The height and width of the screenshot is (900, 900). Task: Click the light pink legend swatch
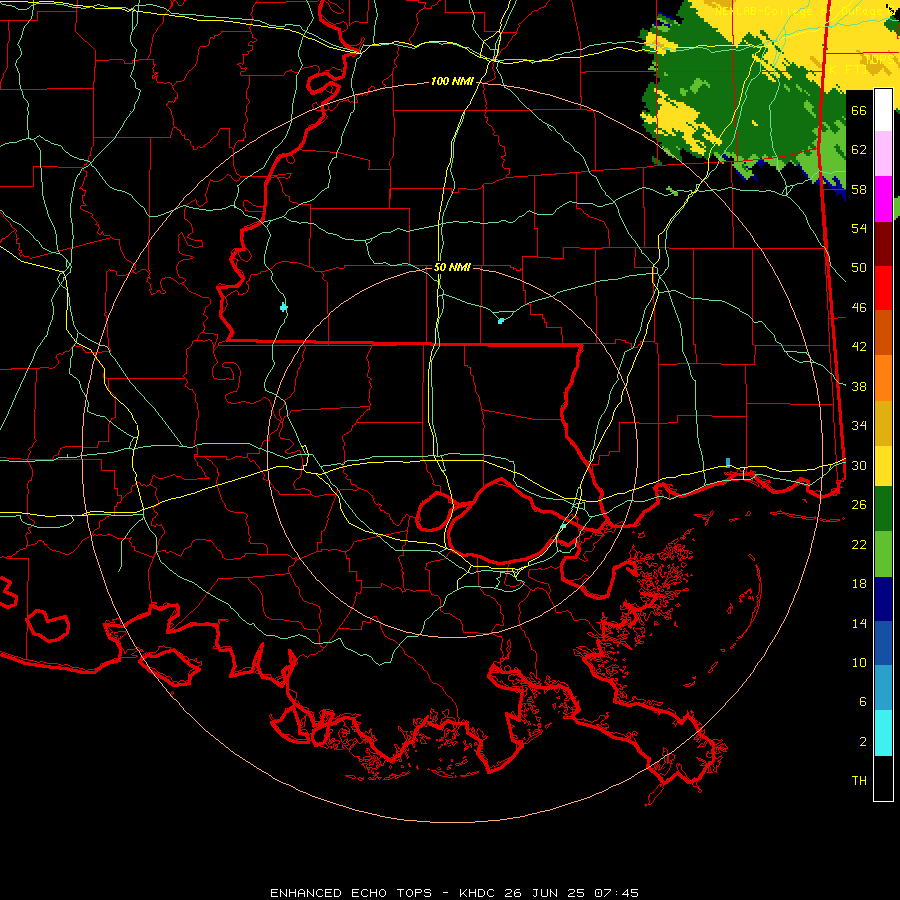tap(883, 154)
